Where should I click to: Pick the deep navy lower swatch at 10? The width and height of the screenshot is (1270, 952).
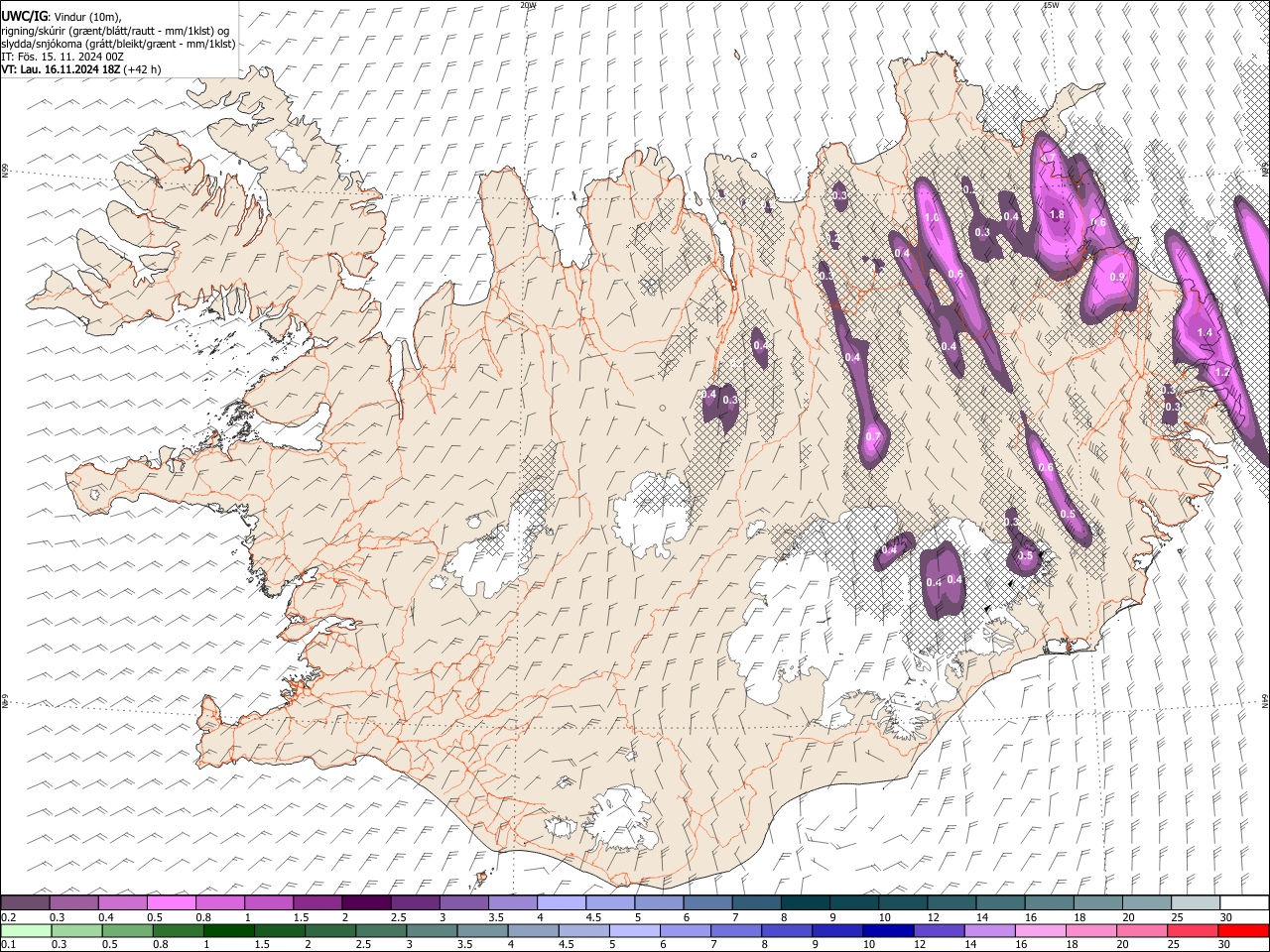(x=887, y=930)
